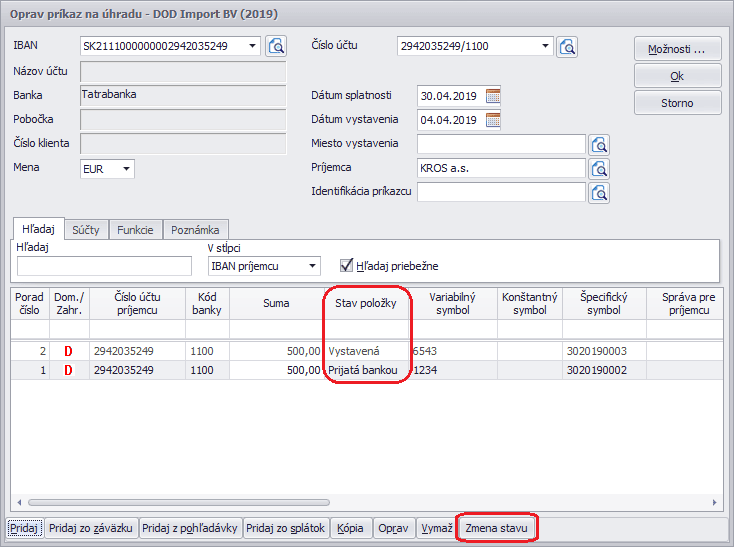The height and width of the screenshot is (547, 734).
Task: Click lookup icon for Miesto vystavenia
Action: click(x=599, y=144)
